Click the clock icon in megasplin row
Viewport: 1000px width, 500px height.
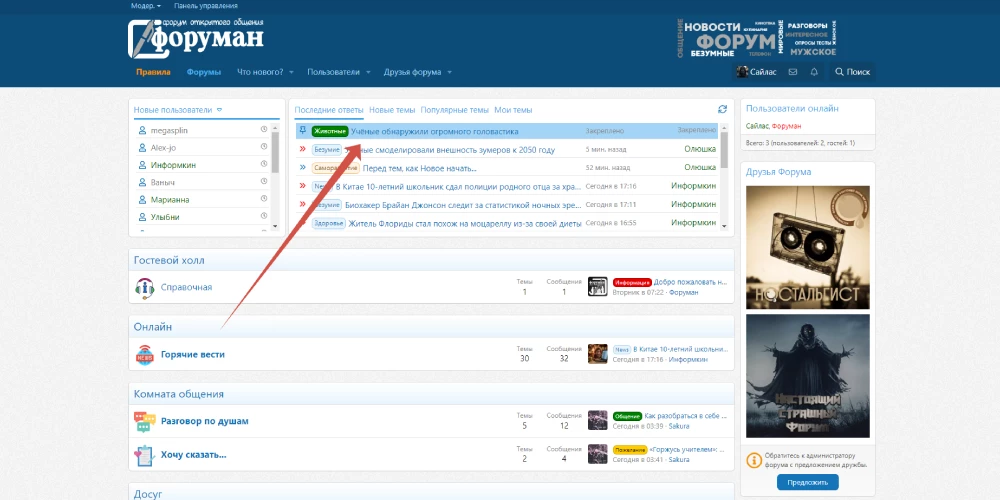coord(264,129)
